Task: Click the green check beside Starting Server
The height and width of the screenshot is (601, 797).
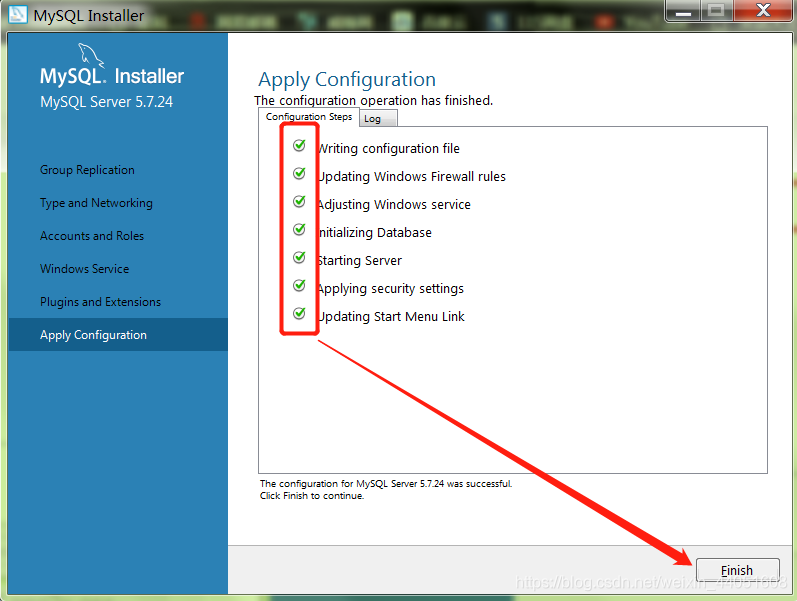Action: pyautogui.click(x=299, y=257)
